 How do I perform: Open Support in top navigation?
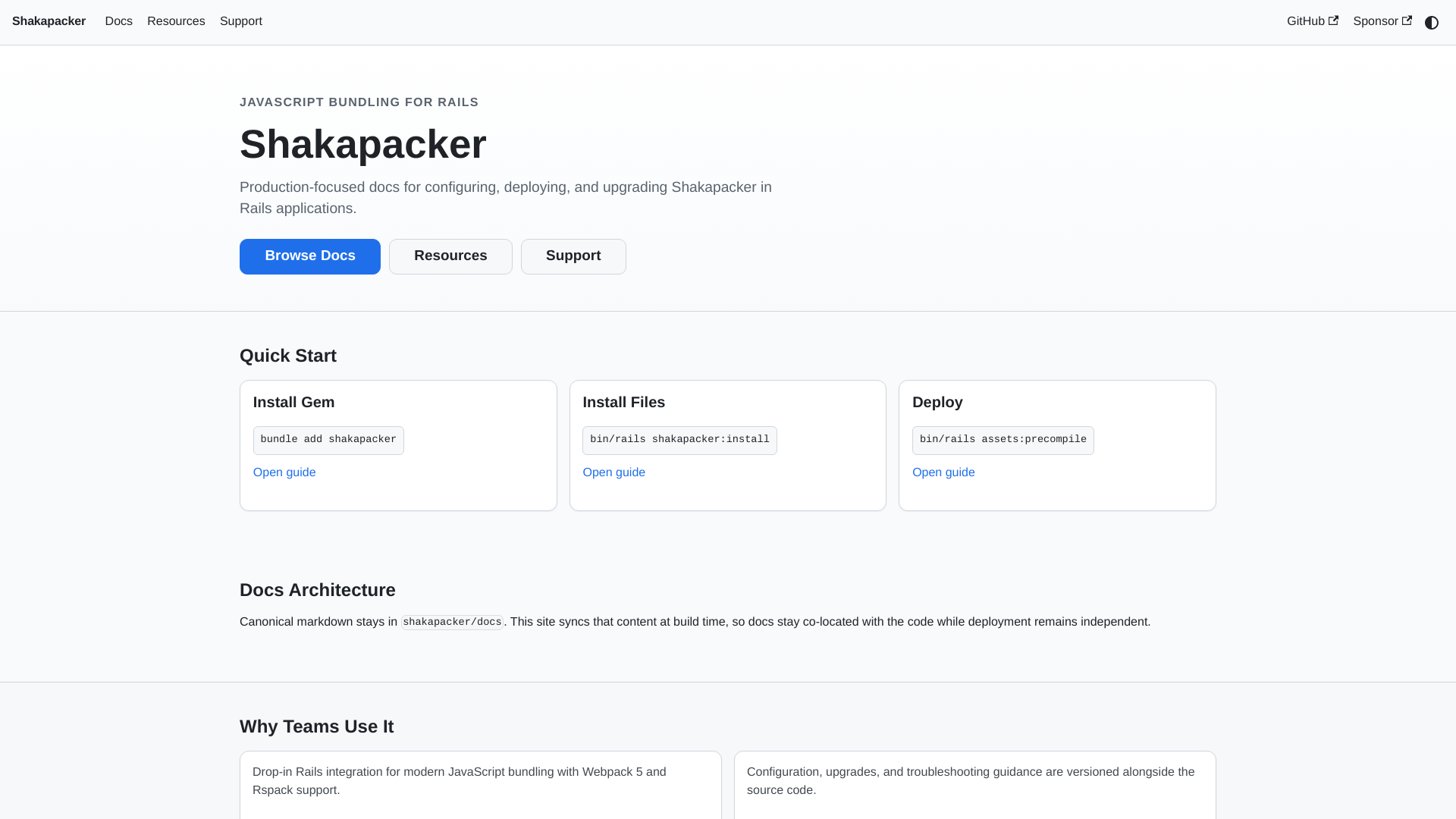pyautogui.click(x=241, y=21)
